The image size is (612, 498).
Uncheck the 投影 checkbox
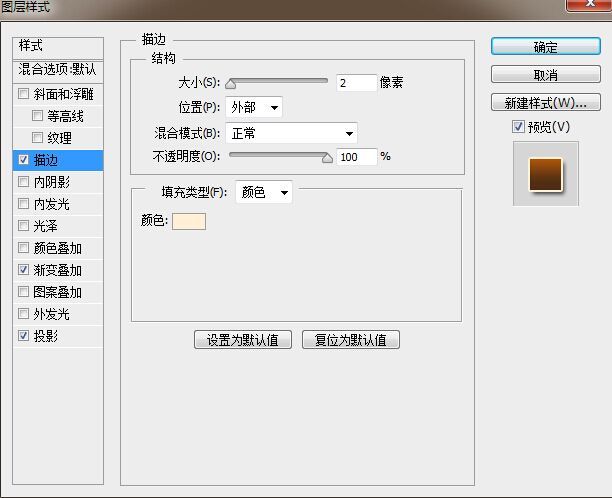[23, 335]
